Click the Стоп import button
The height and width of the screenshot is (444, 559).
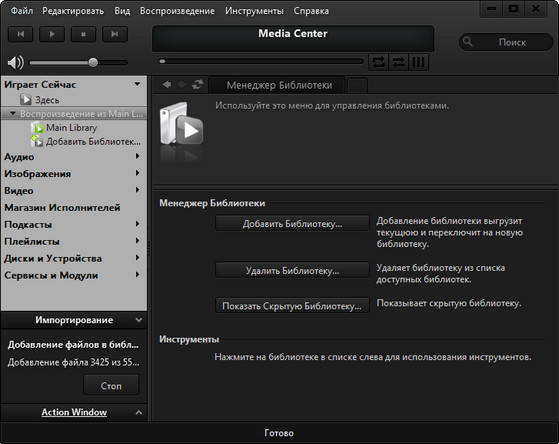tap(111, 386)
